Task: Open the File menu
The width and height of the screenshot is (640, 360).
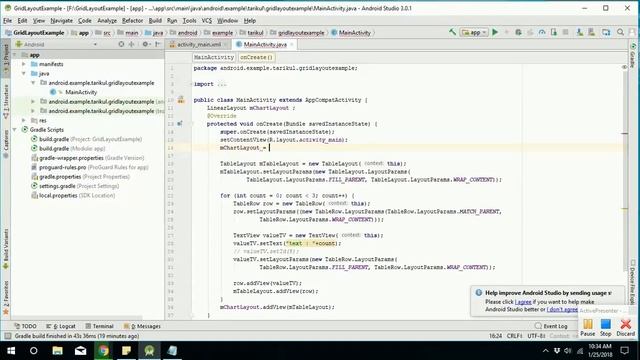Action: point(7,20)
